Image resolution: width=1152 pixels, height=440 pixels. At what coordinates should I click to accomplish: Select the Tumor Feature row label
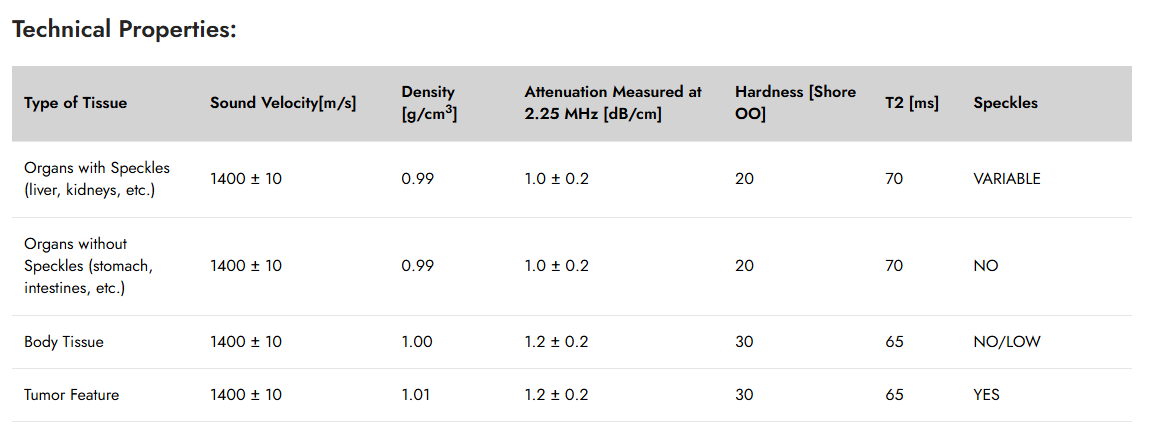pos(71,394)
